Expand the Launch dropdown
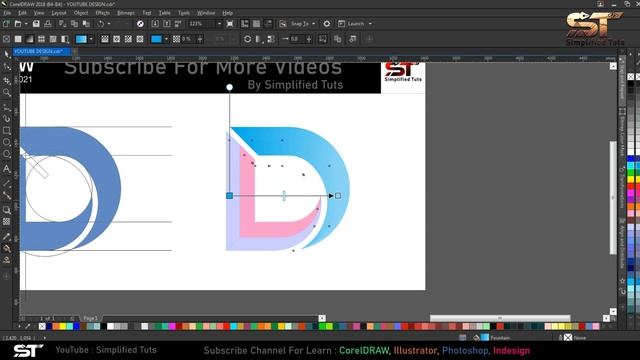The image size is (640, 360). (370, 24)
